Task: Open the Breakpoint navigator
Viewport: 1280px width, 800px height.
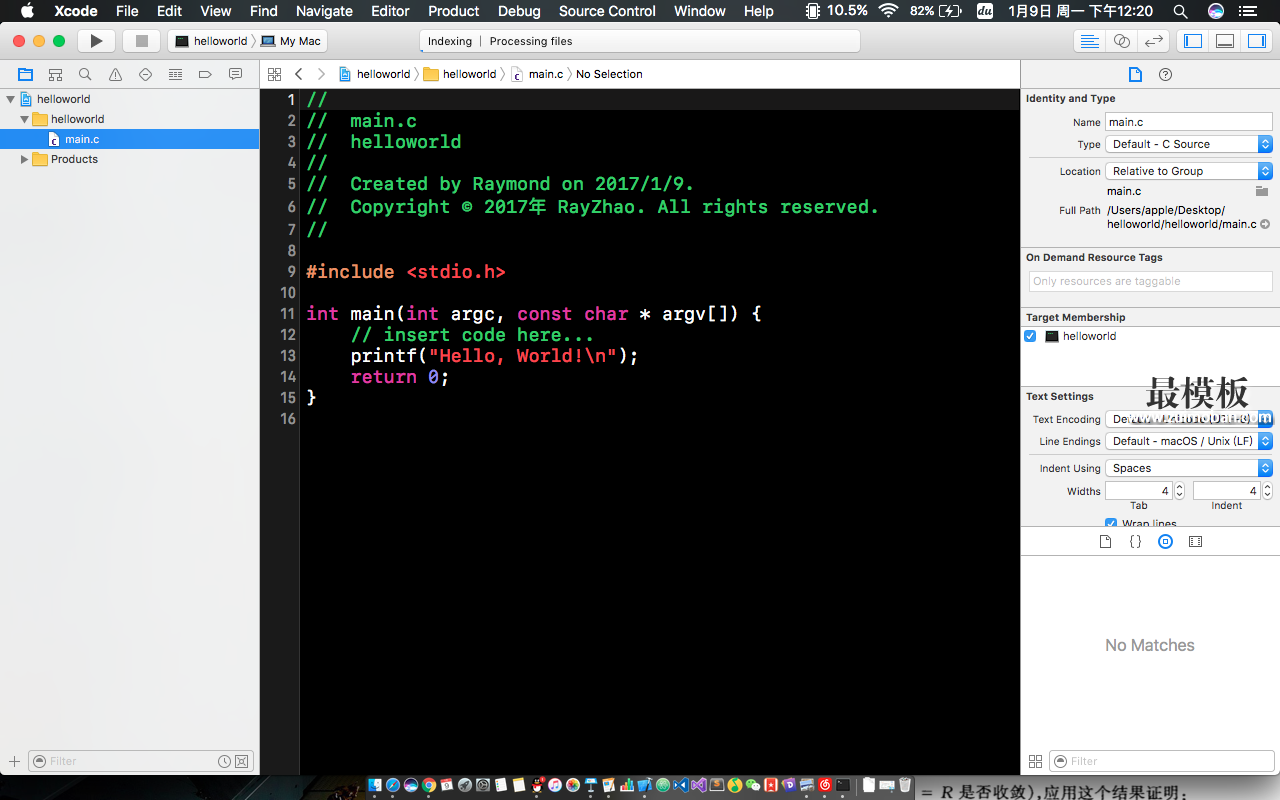Action: 205,74
